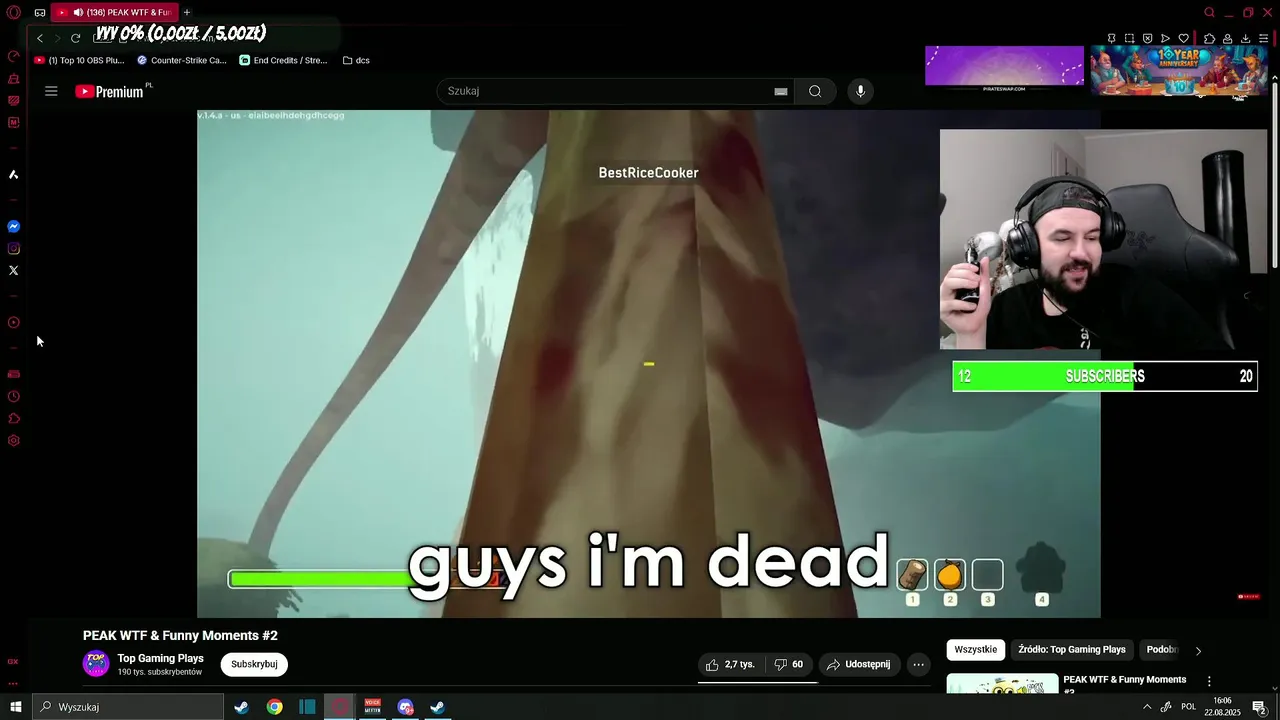Open Voicemeeter from the taskbar
This screenshot has width=1280, height=720.
(373, 707)
